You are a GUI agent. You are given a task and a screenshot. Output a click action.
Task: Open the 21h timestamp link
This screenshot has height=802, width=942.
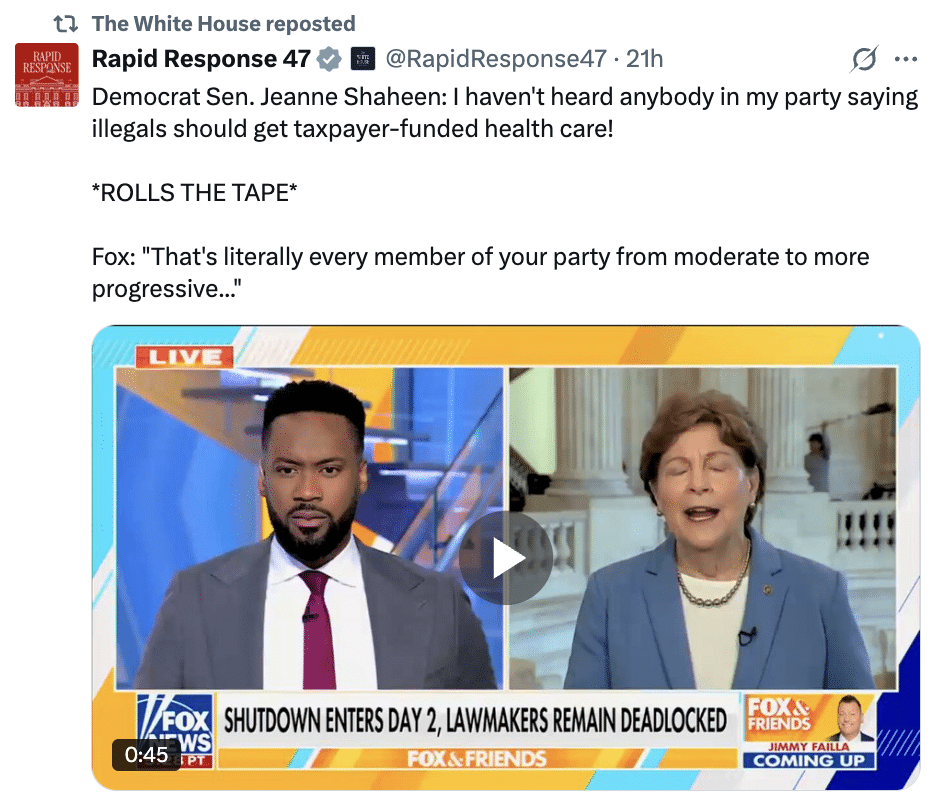pos(645,59)
